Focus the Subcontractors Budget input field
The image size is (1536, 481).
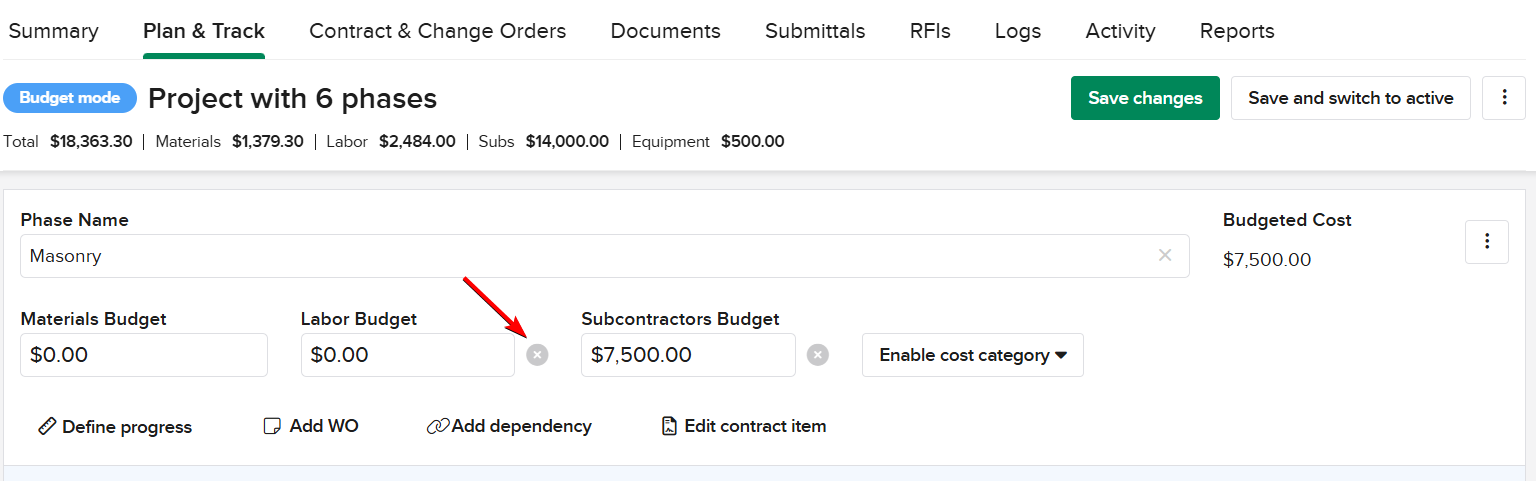(688, 355)
